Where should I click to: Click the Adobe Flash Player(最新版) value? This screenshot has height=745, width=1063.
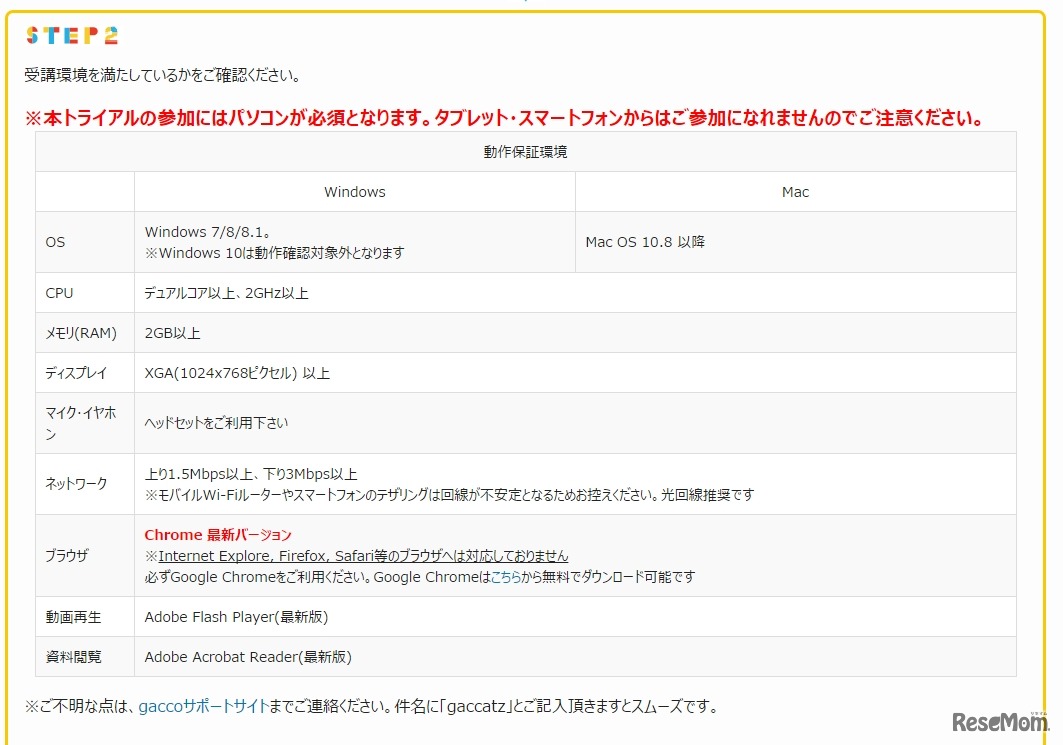(236, 617)
